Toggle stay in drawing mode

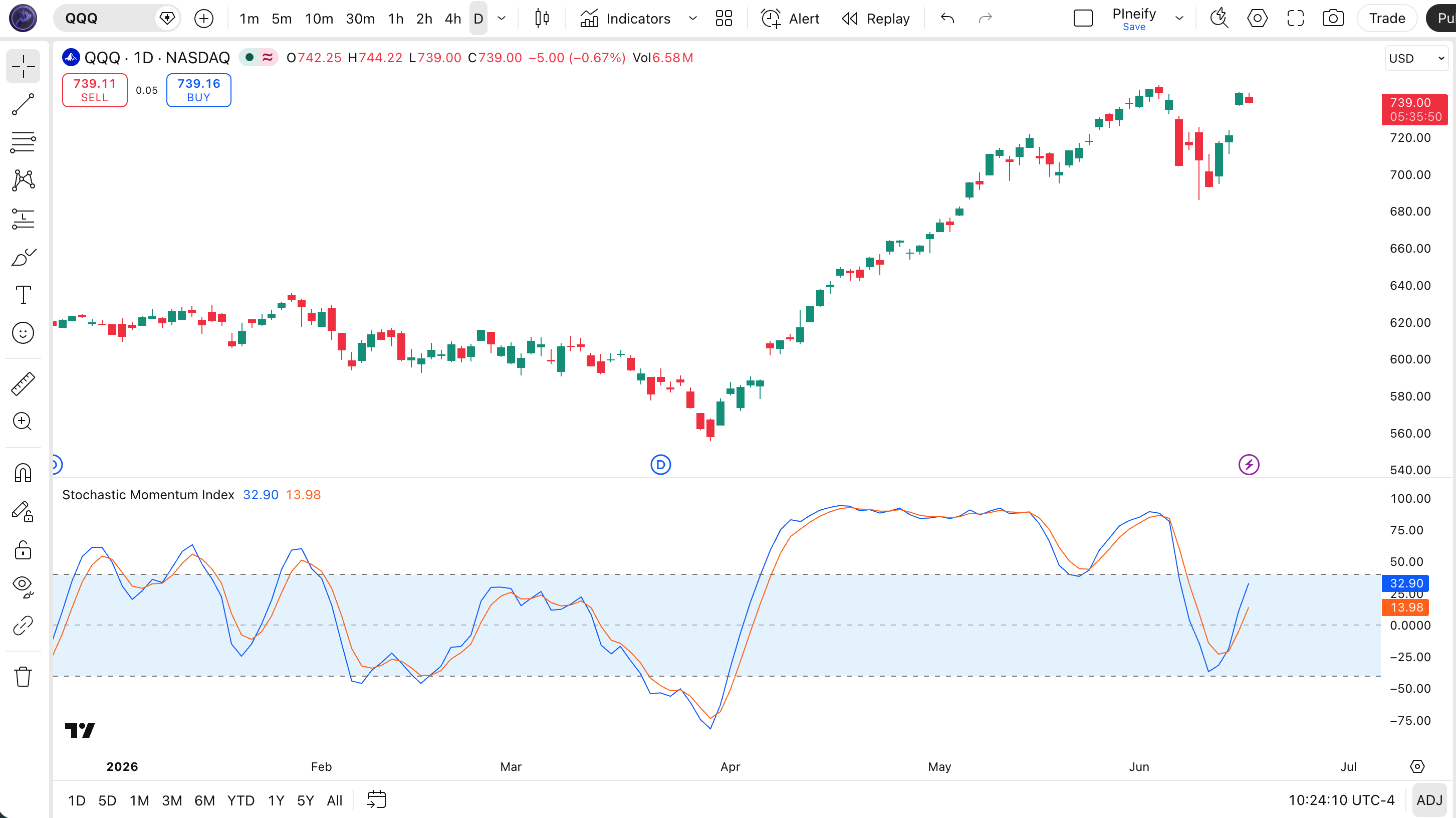[x=23, y=512]
